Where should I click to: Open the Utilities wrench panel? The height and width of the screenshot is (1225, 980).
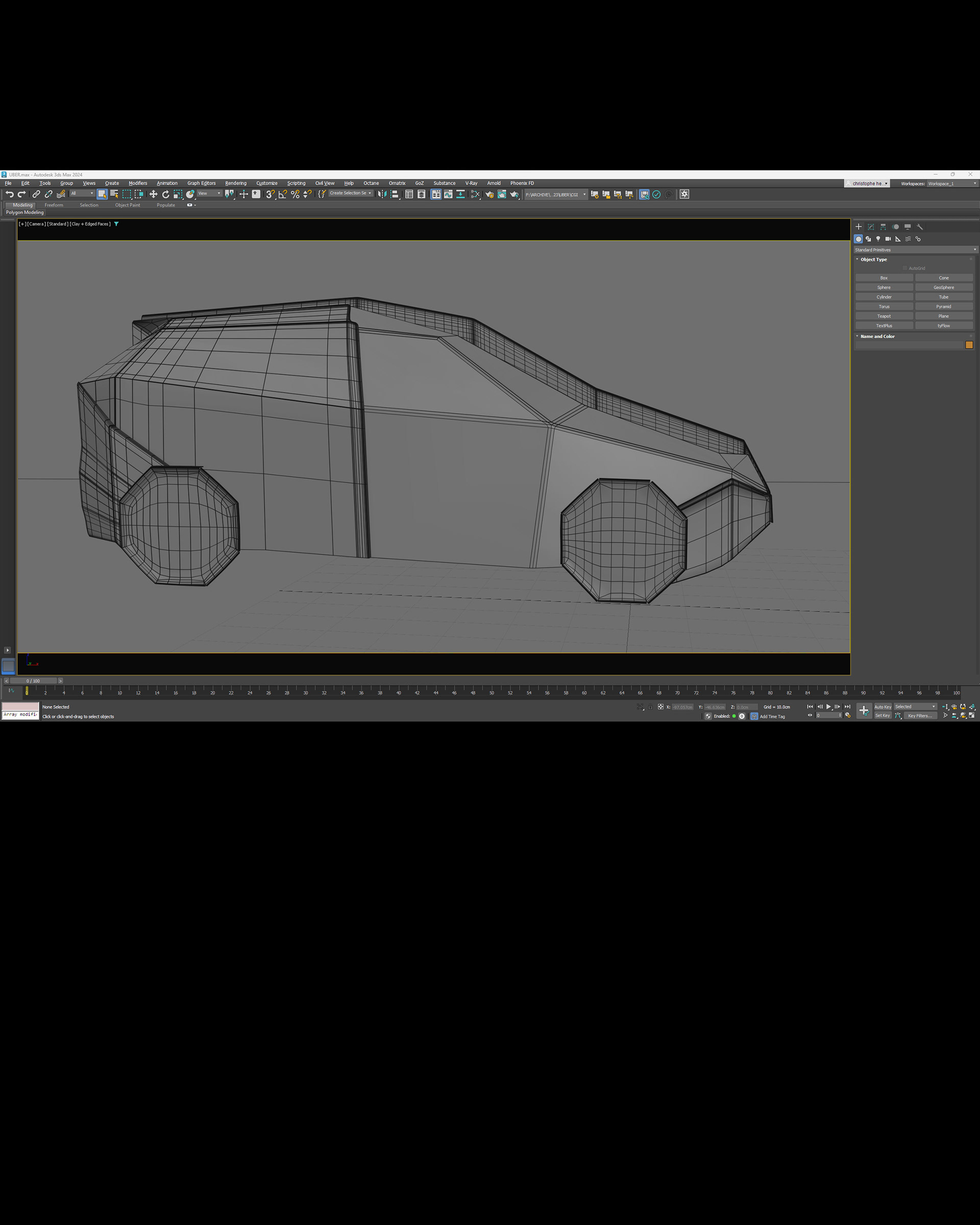920,227
